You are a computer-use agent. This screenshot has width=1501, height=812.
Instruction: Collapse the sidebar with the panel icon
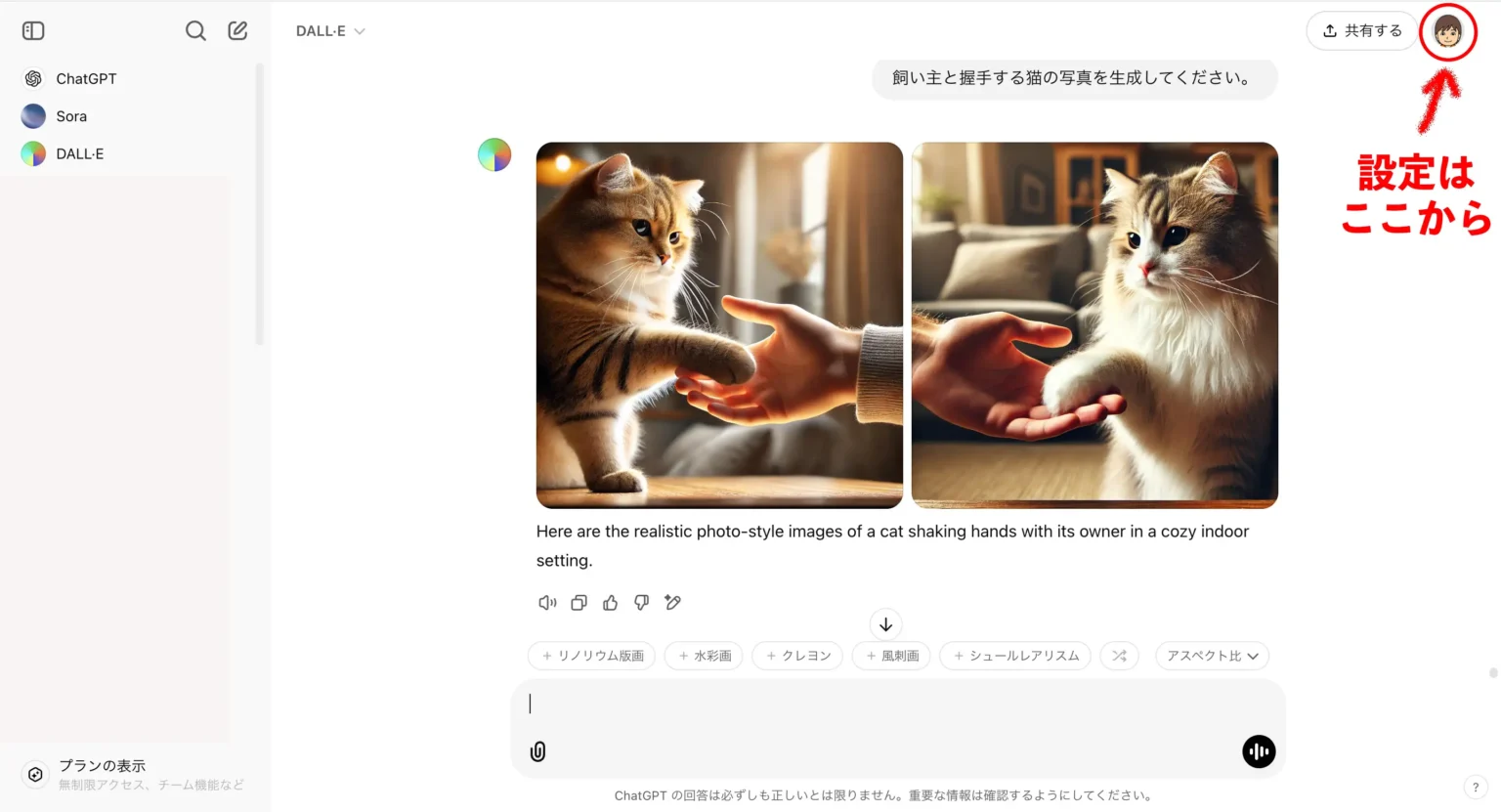[x=33, y=30]
